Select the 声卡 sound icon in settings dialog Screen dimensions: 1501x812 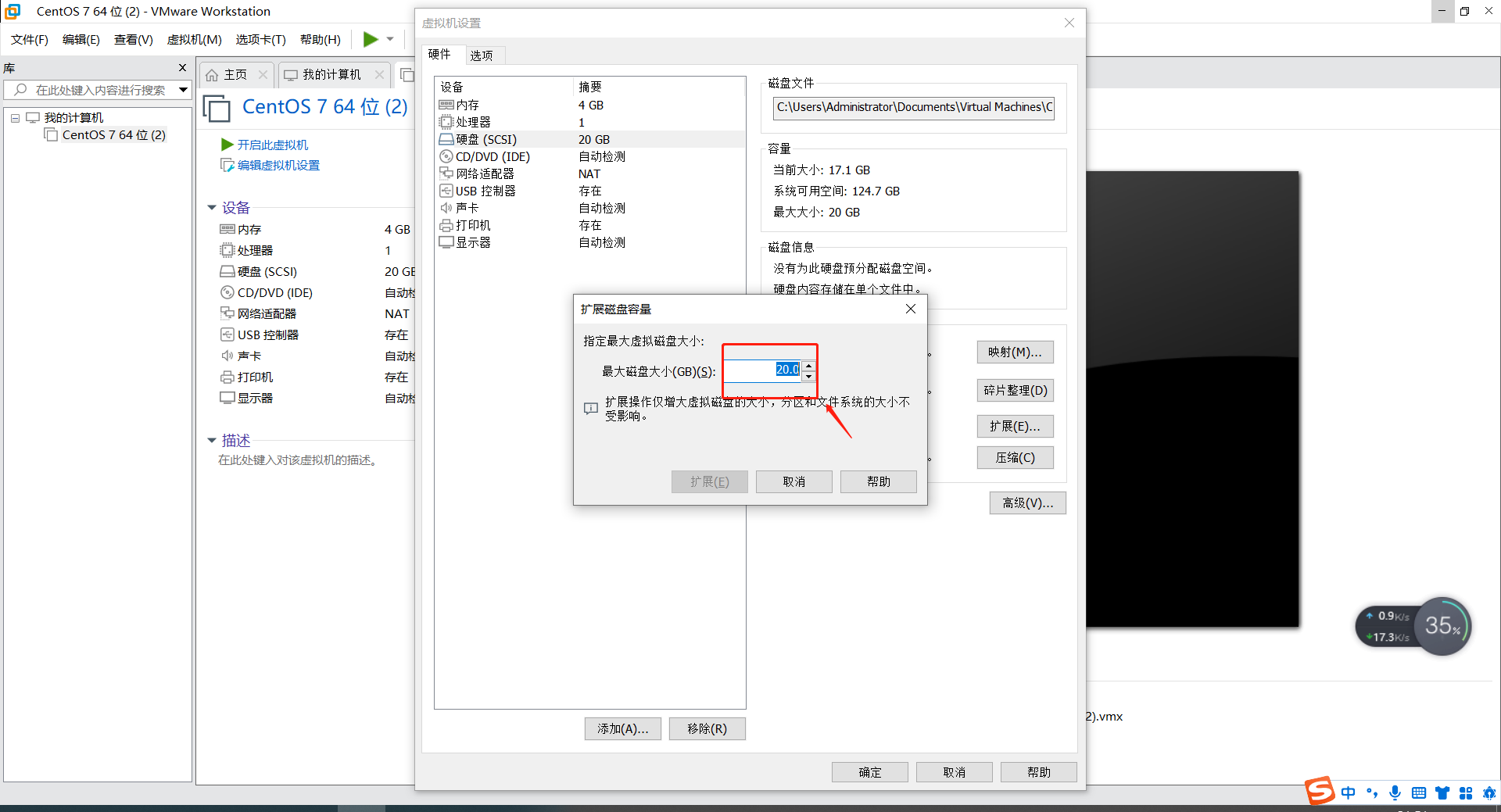[446, 208]
